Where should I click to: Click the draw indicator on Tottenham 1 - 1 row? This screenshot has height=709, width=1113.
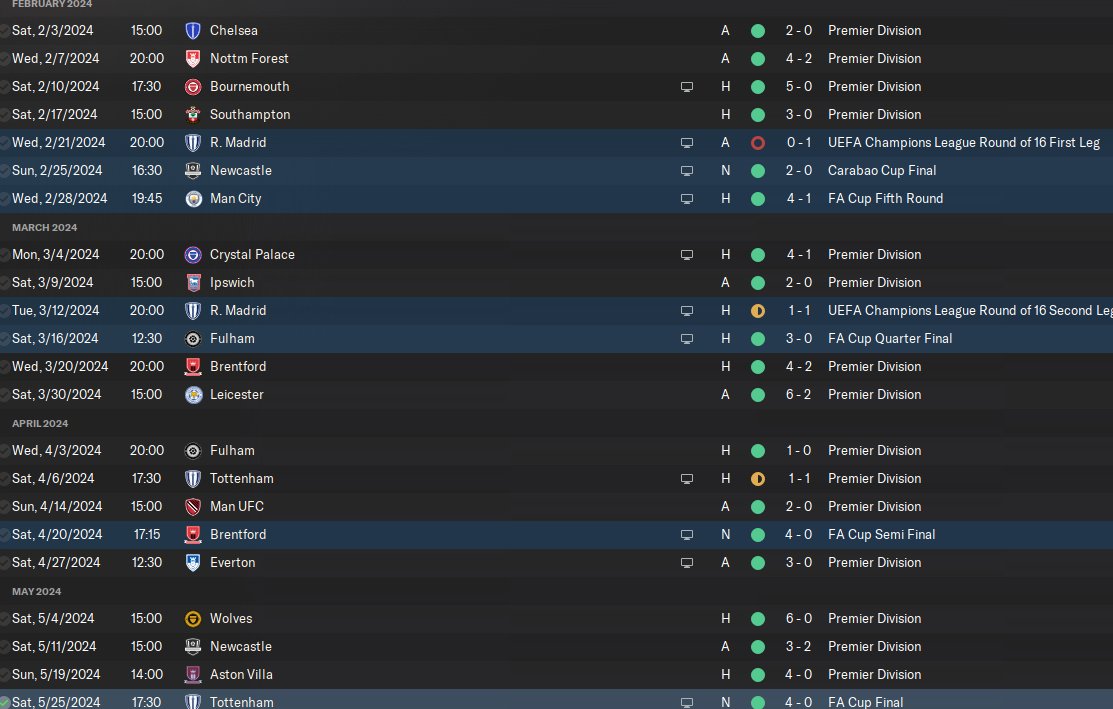(758, 479)
